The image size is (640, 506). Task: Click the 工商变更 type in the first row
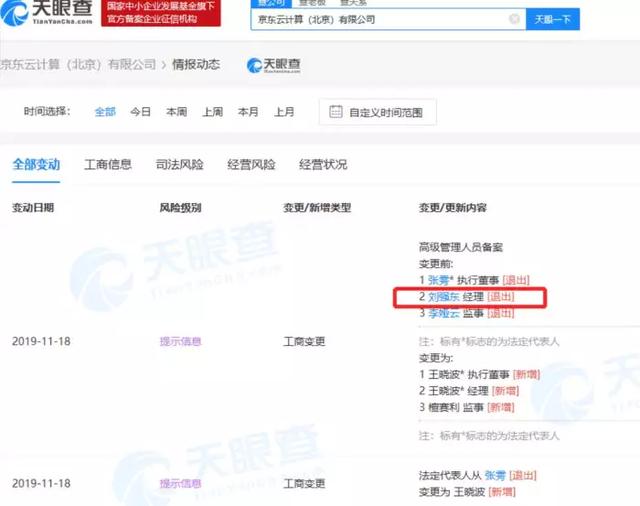(304, 341)
